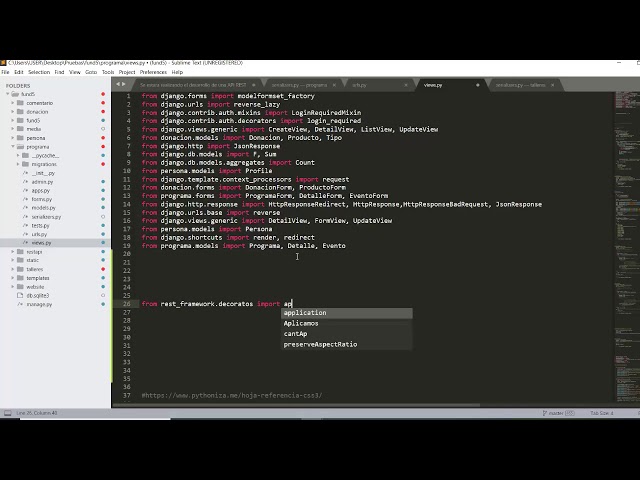Image resolution: width=640 pixels, height=480 pixels.
Task: Expand the website folder
Action: 13,287
